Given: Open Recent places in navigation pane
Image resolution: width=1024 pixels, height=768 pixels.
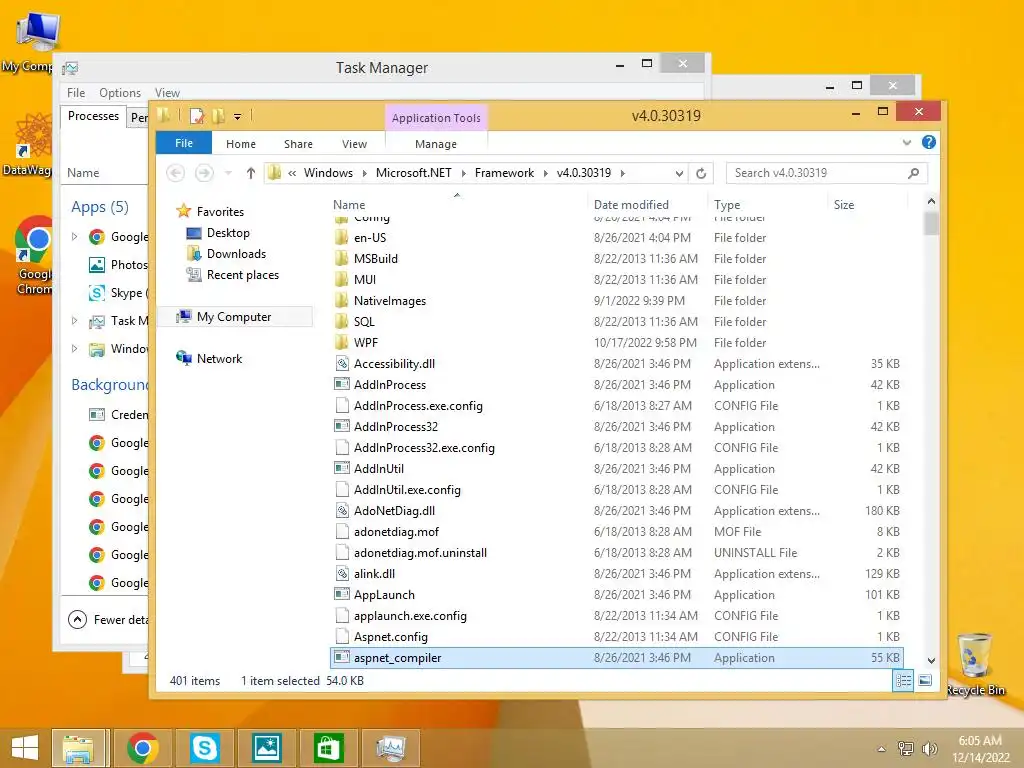Looking at the screenshot, I should (242, 275).
